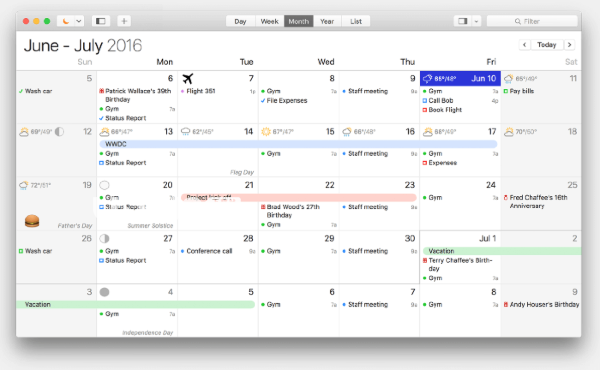Screen dimensions: 600x370
Task: Toggle Status Report checkmark on June 6
Action: 101,118
